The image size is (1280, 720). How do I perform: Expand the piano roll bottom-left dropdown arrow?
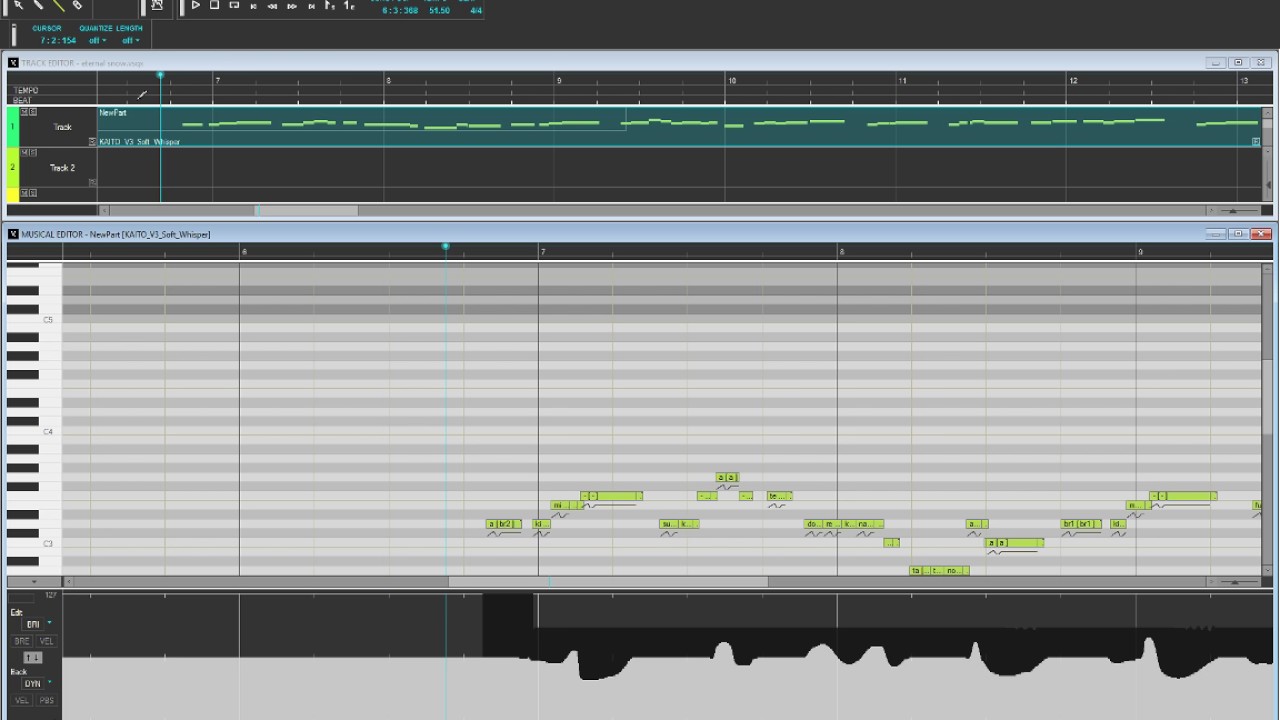coord(34,582)
